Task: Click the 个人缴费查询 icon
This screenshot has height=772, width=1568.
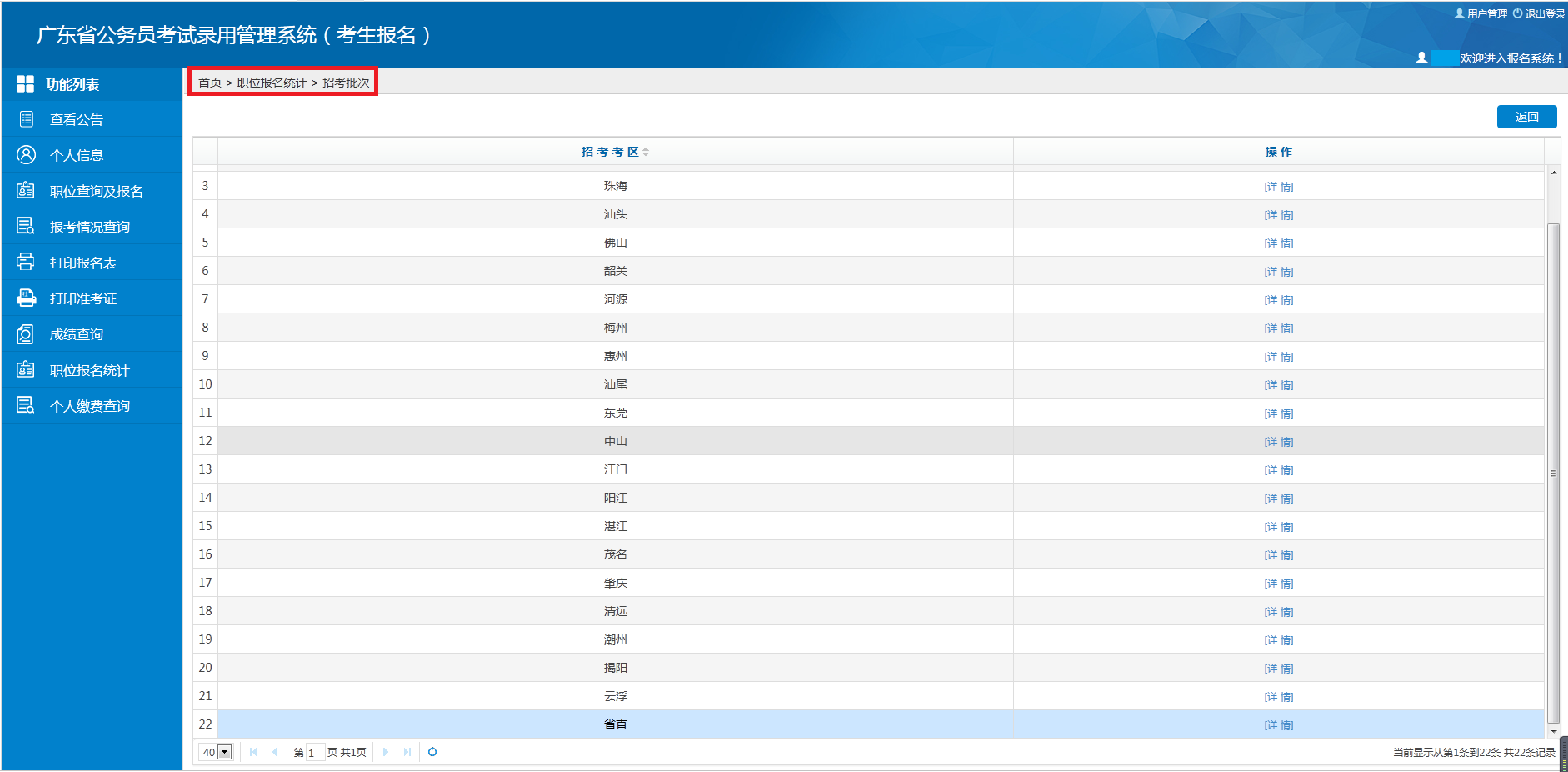Action: pos(26,406)
